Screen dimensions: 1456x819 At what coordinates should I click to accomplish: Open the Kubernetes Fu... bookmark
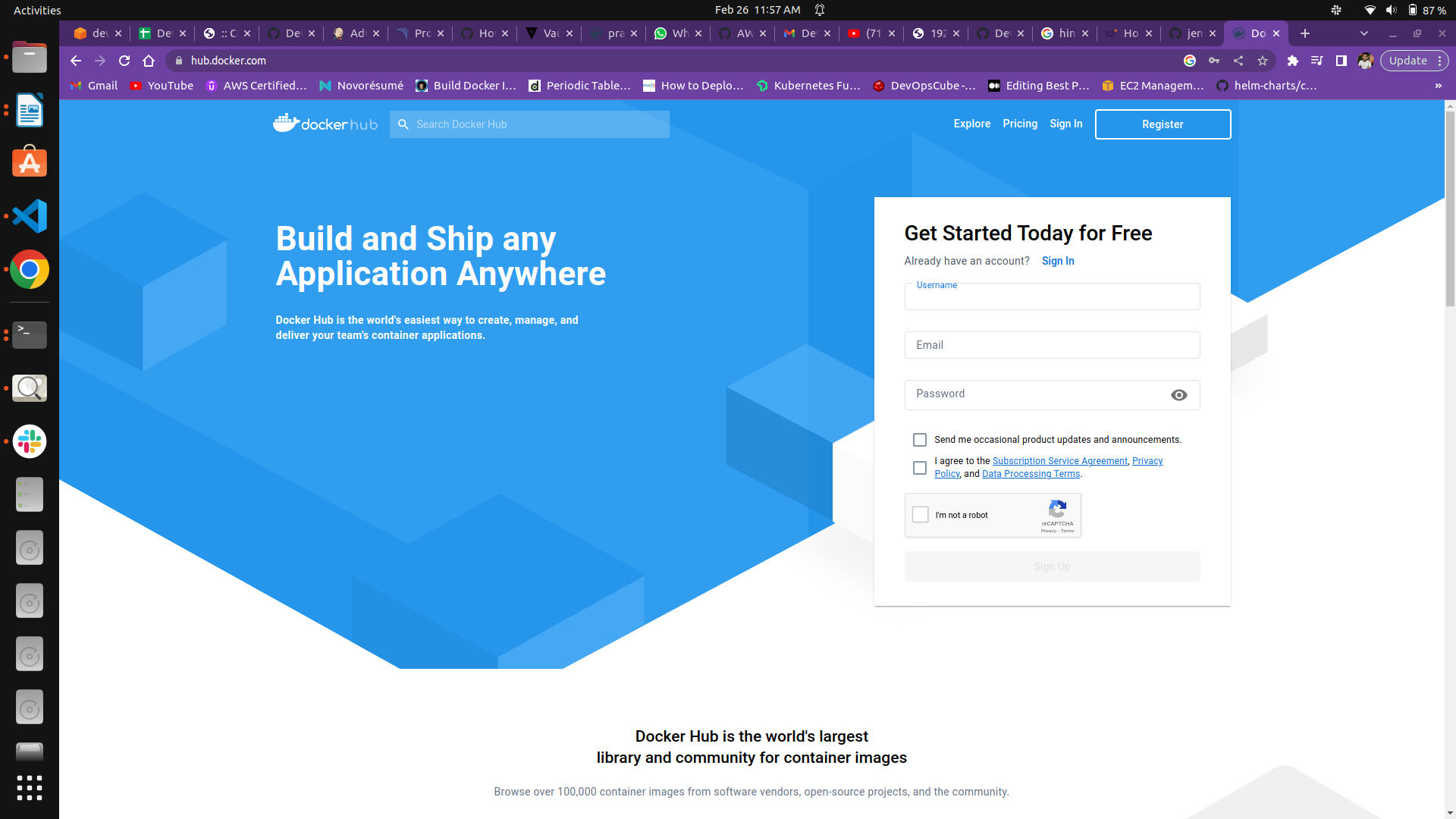pos(808,86)
